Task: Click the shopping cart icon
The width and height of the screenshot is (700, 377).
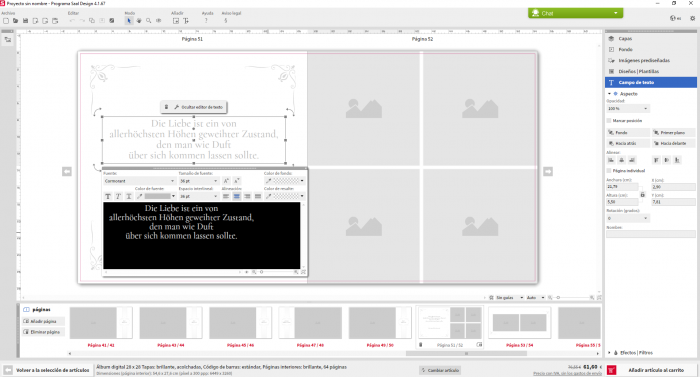Action: [x=611, y=370]
